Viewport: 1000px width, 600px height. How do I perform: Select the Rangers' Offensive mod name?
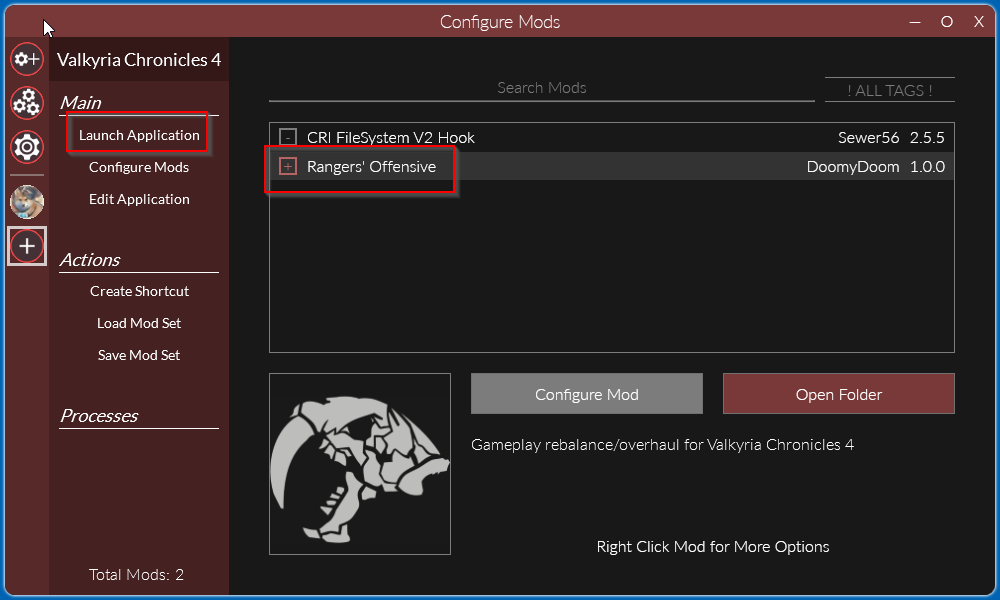tap(371, 166)
